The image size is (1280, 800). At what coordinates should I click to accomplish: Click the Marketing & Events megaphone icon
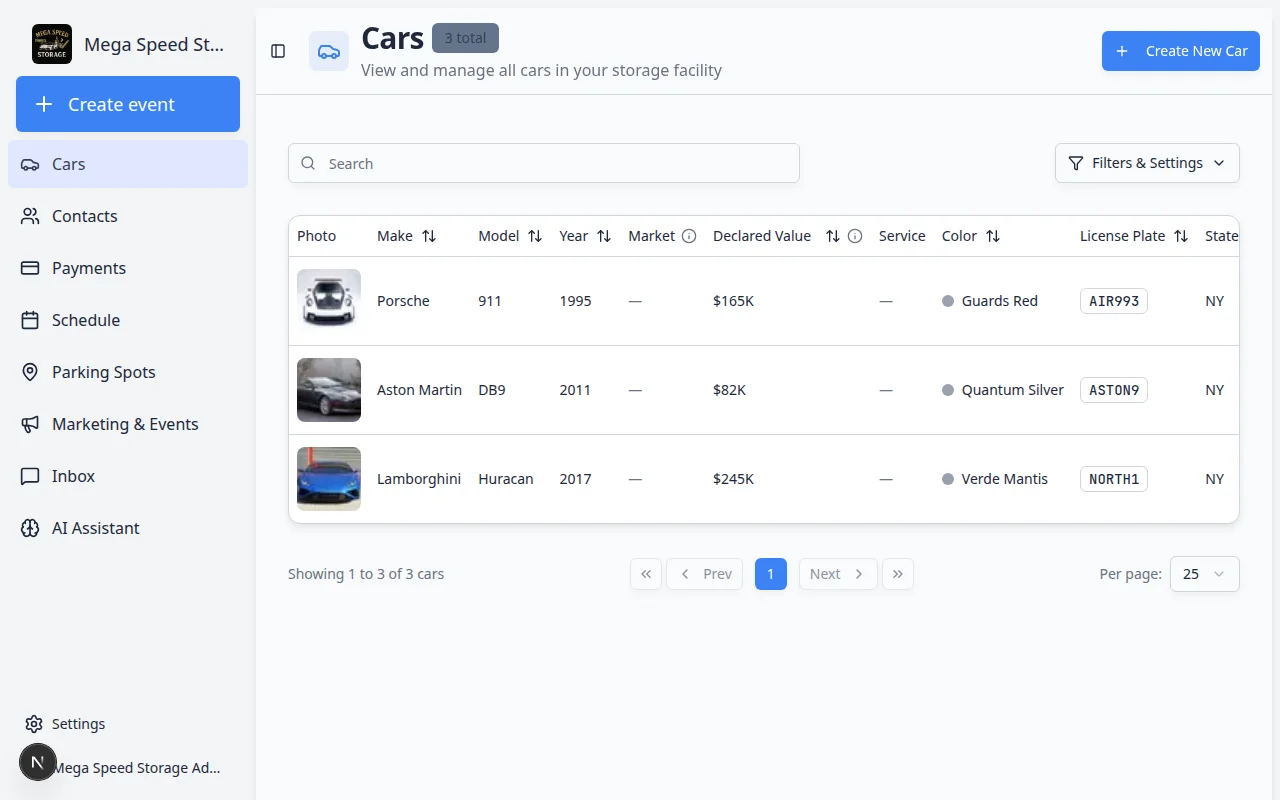tap(30, 424)
